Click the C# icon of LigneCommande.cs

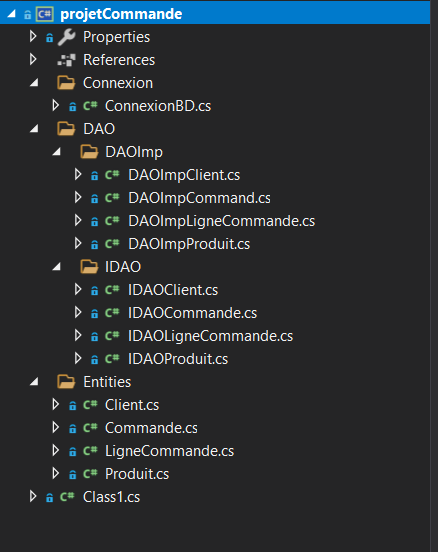point(90,451)
